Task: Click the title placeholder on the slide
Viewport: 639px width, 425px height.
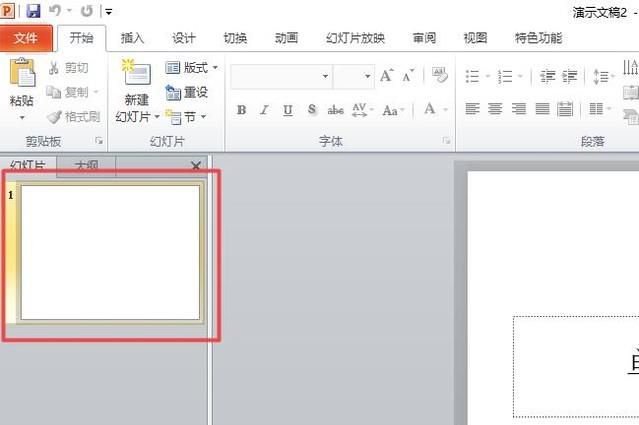Action: [576, 367]
